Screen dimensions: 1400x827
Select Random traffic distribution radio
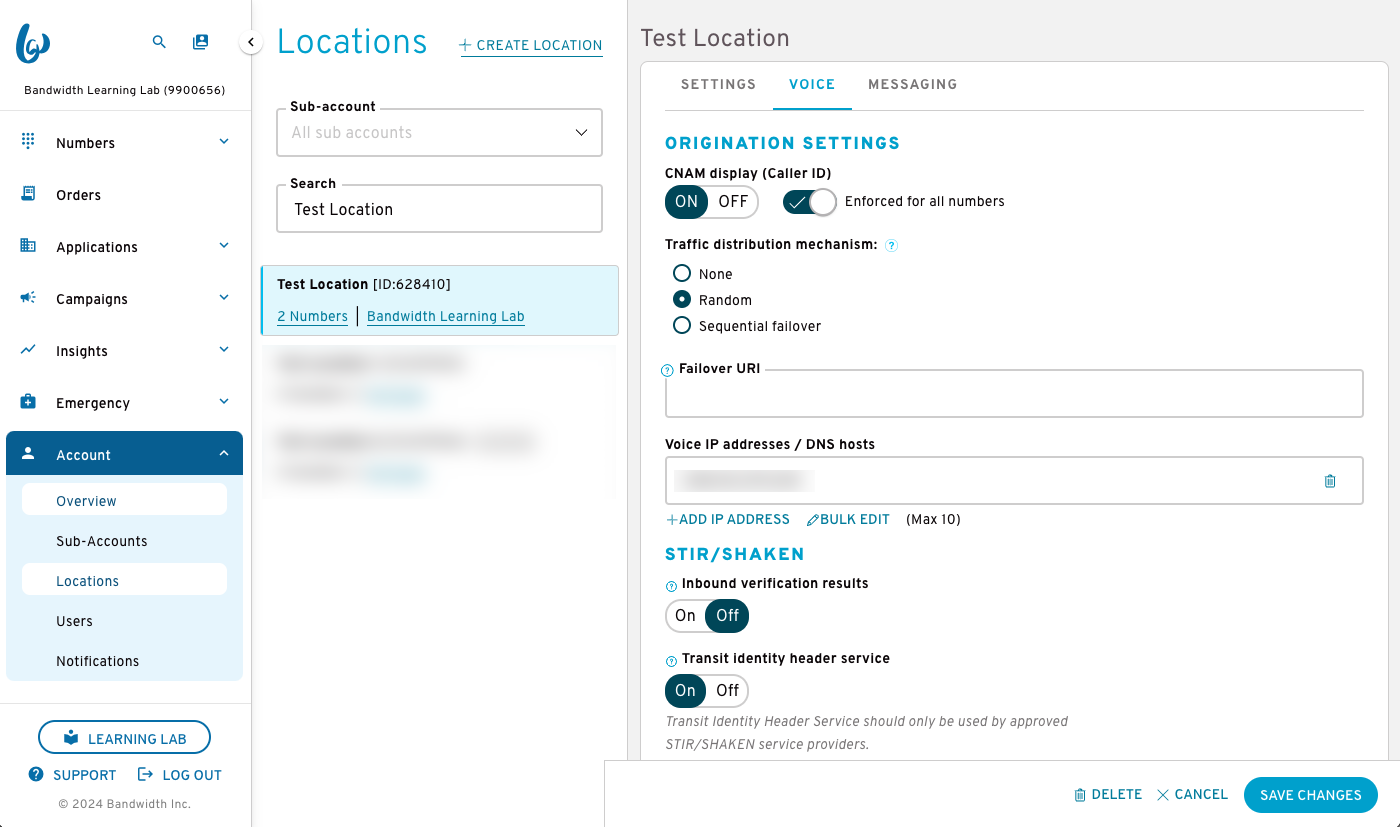click(682, 299)
